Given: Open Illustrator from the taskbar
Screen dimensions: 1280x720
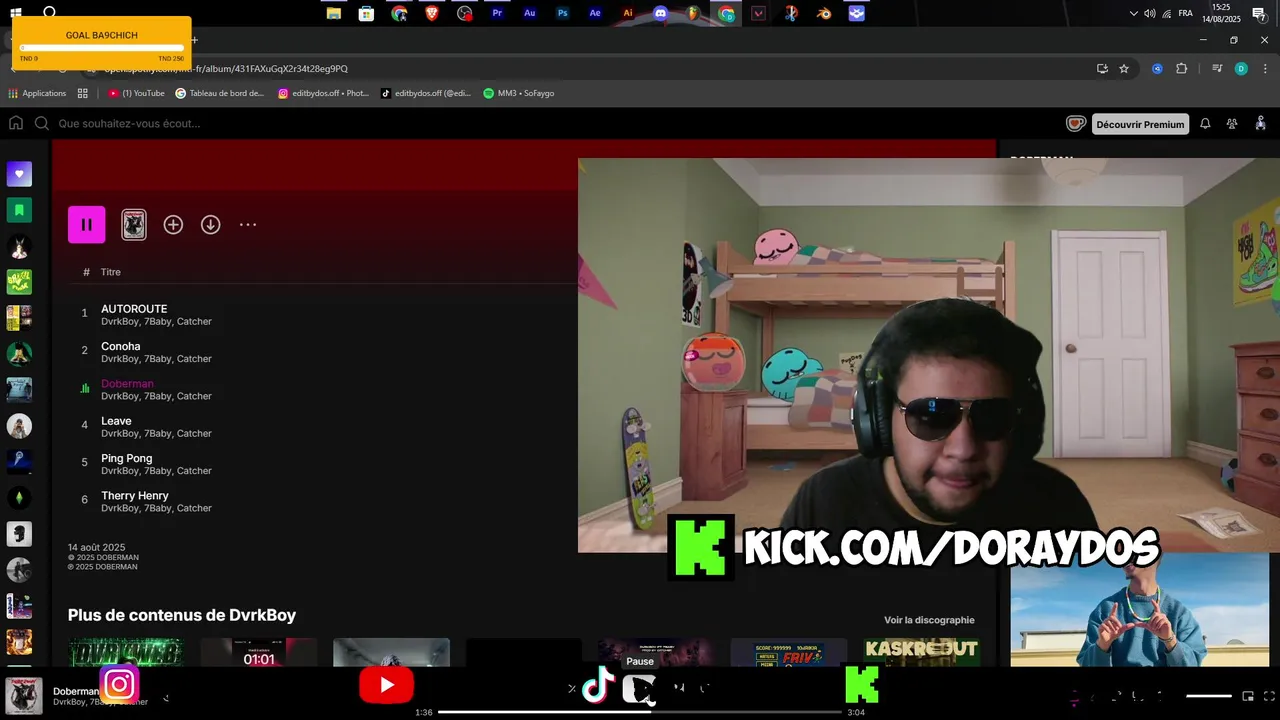Looking at the screenshot, I should 628,13.
